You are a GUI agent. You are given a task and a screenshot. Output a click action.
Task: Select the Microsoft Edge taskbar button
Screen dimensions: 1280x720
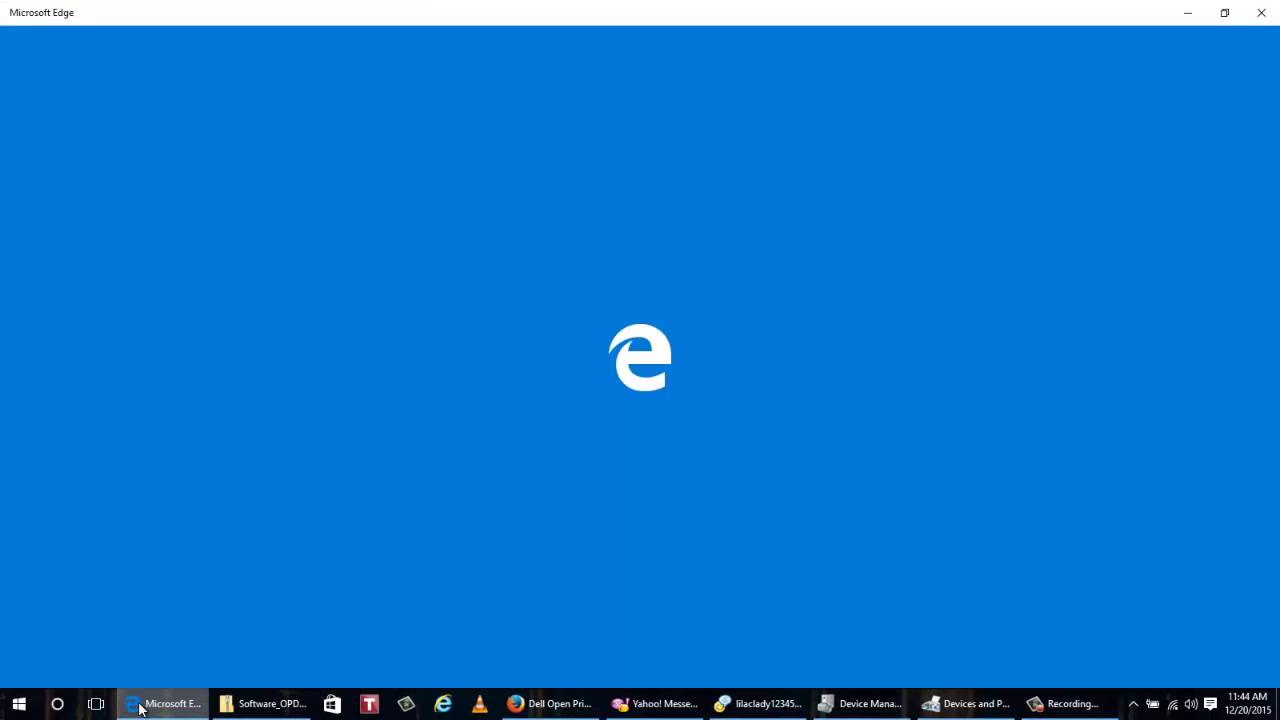(x=164, y=704)
